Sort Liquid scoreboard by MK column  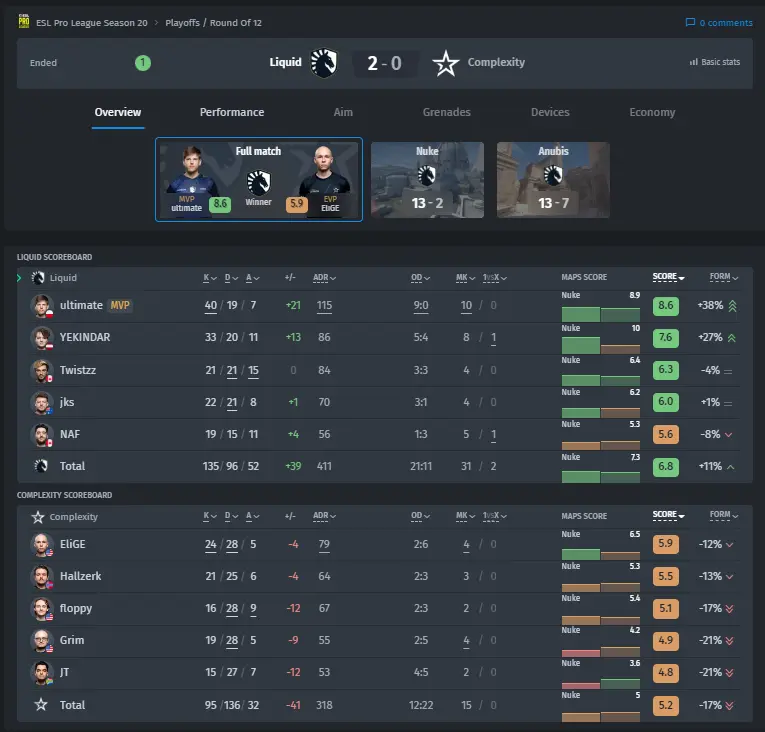click(x=465, y=278)
